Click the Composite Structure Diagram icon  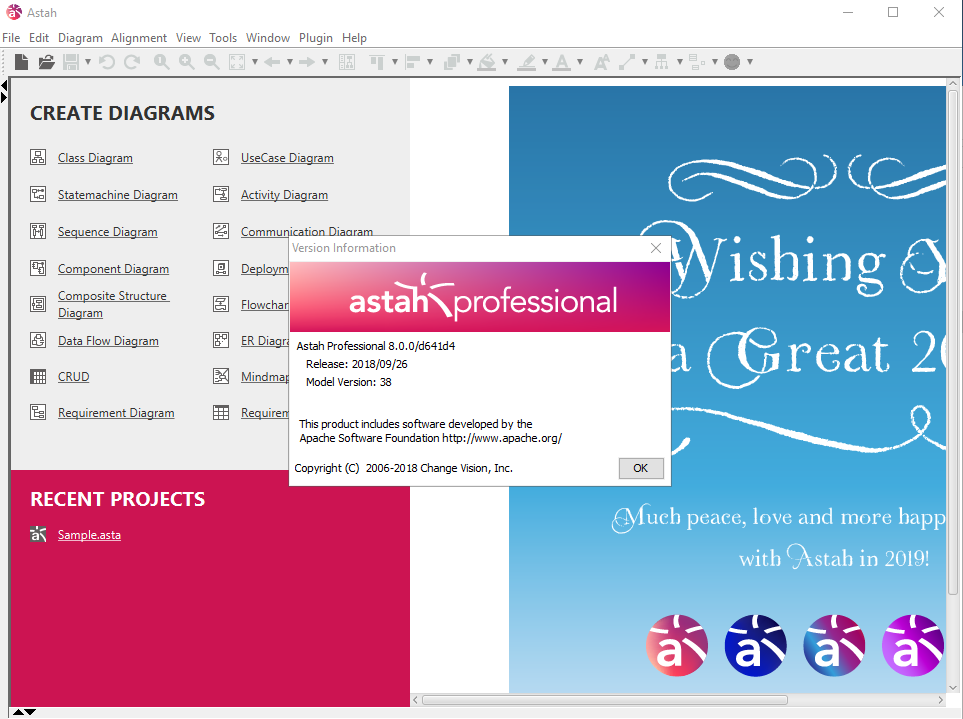[x=38, y=304]
